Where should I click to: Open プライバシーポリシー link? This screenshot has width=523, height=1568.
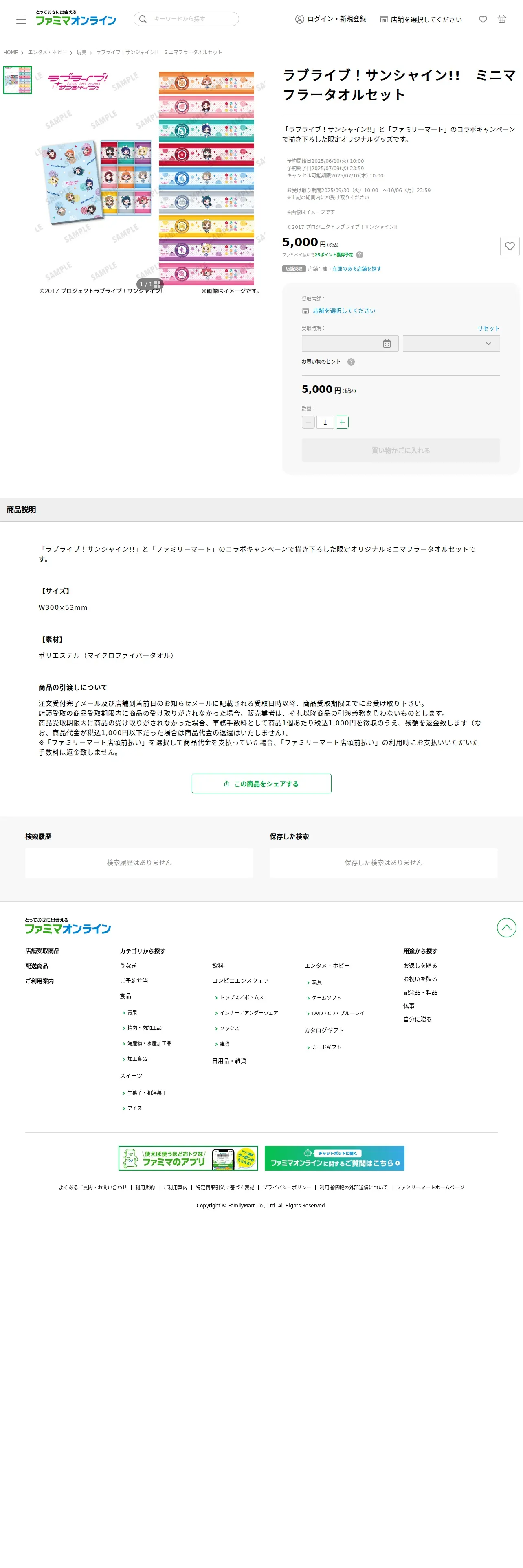[287, 1187]
